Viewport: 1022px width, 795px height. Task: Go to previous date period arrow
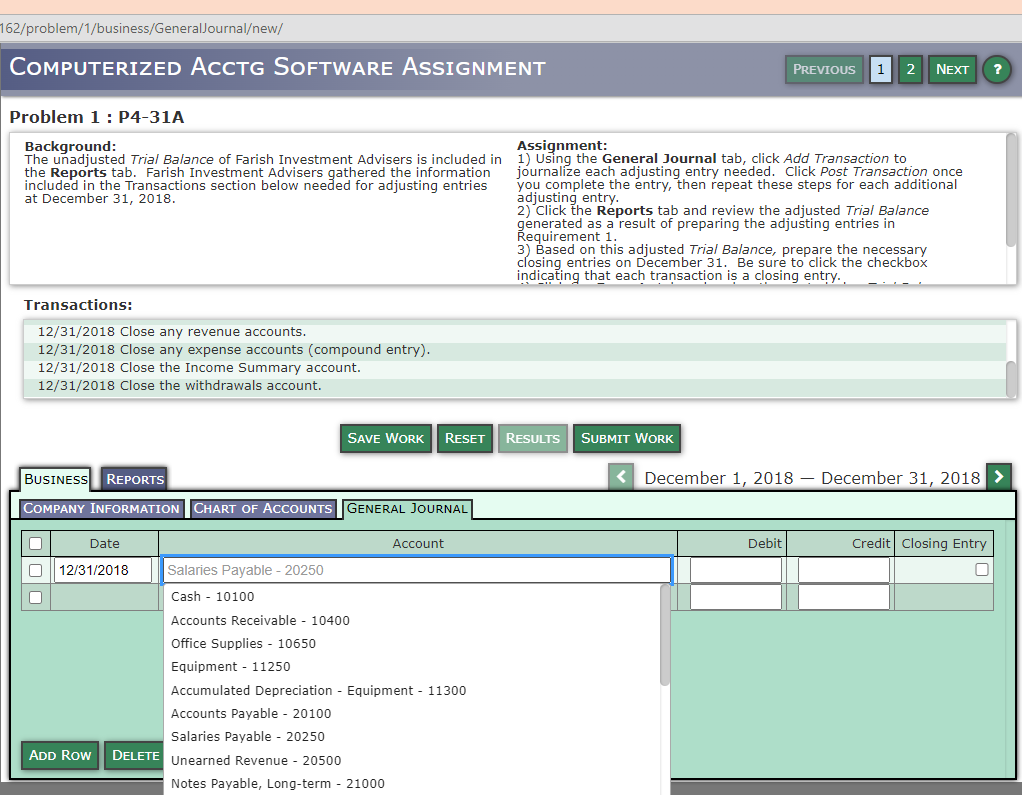coord(621,477)
